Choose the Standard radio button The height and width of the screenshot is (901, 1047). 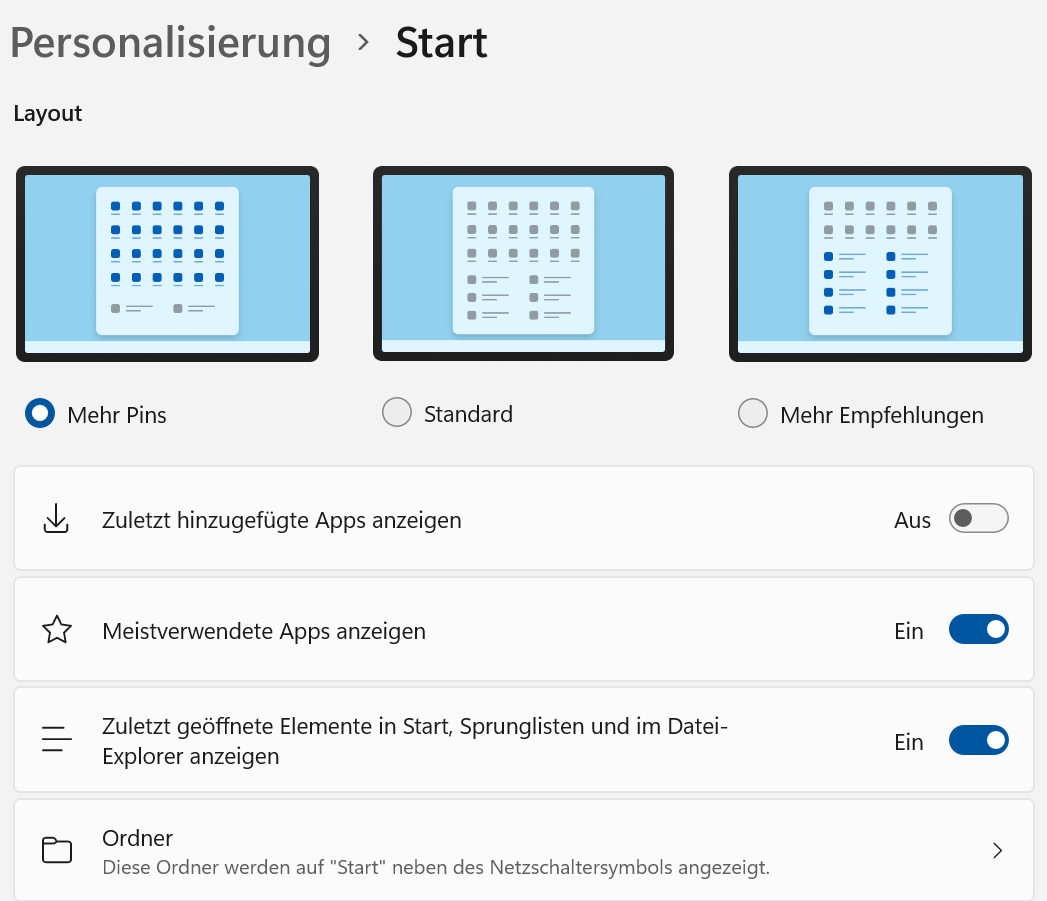397,413
